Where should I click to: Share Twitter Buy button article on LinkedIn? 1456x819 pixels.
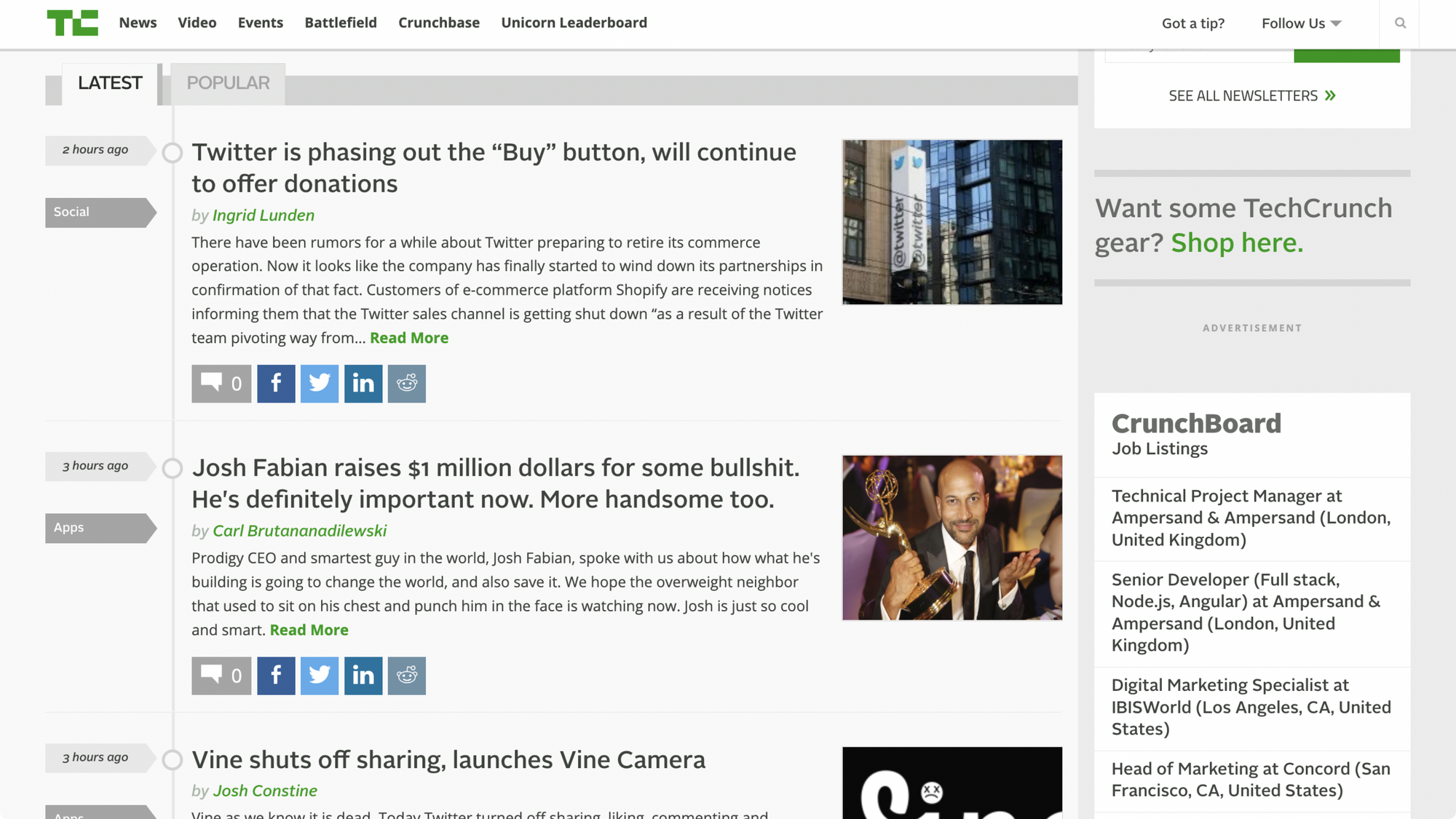coord(363,384)
